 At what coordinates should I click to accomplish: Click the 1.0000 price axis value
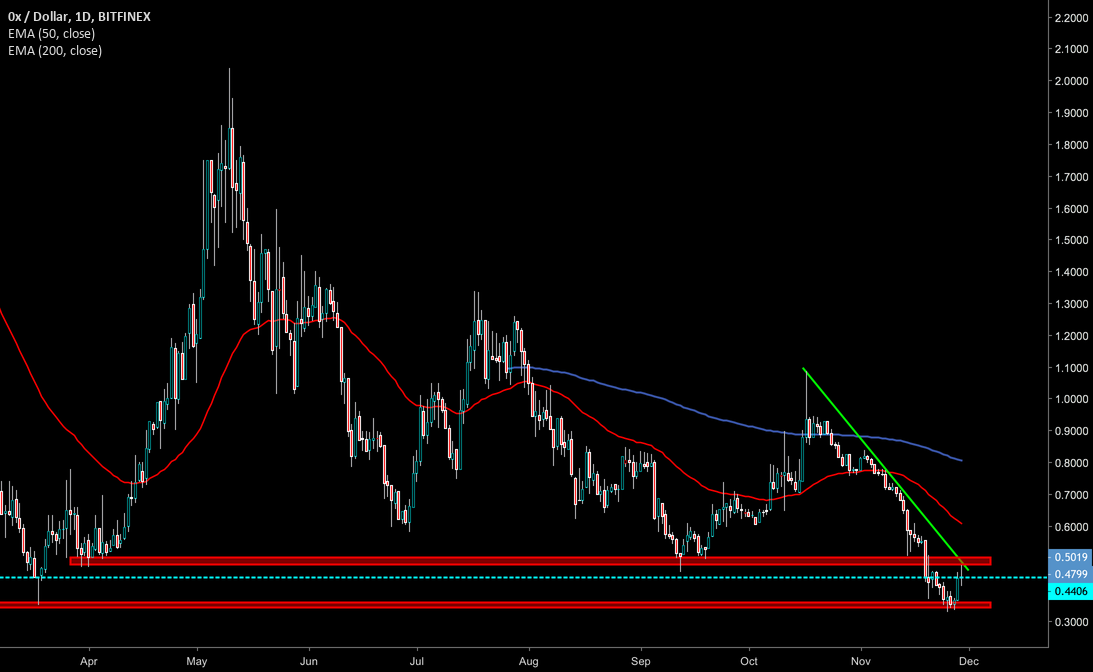[1071, 399]
